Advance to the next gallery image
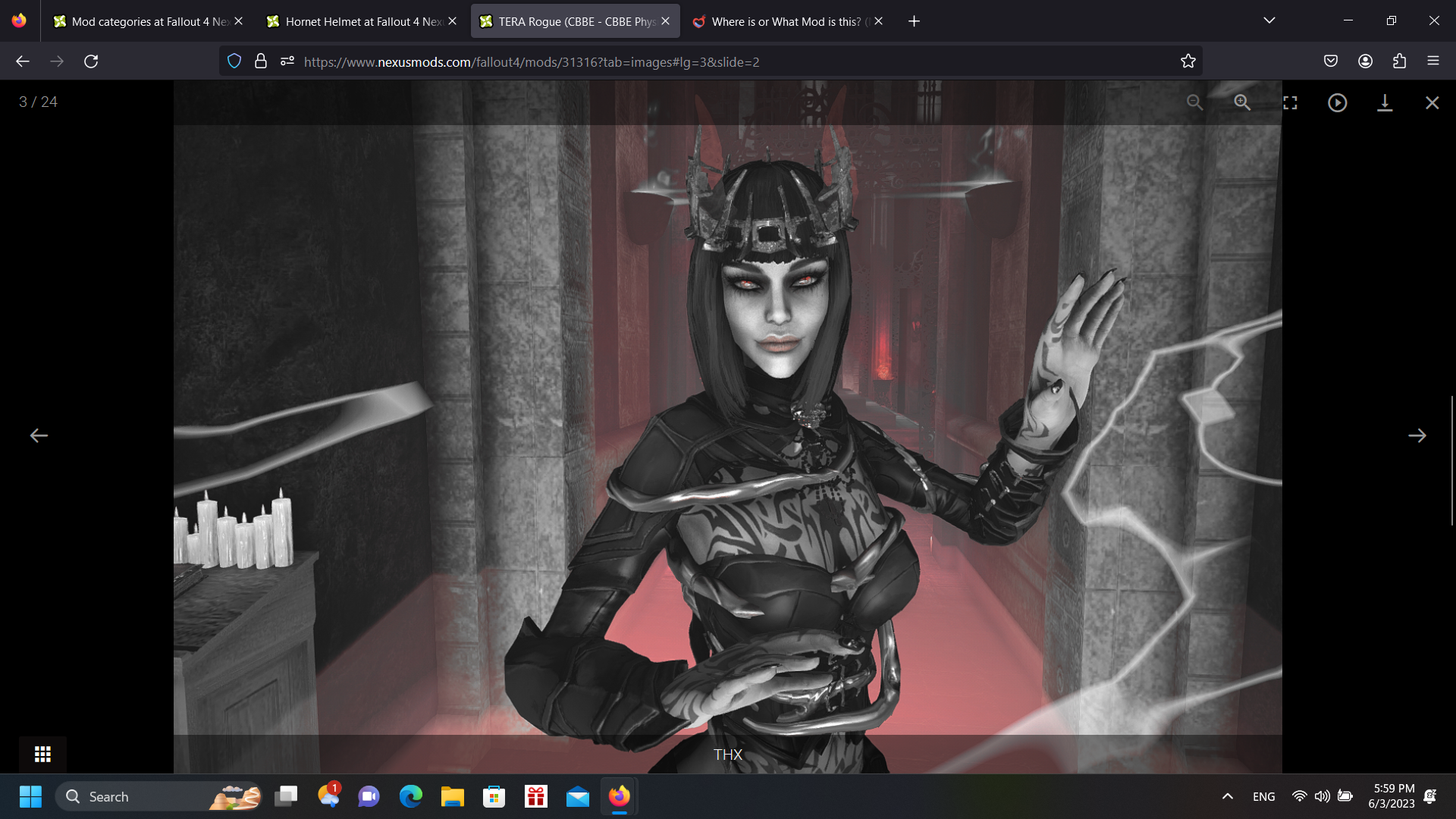The image size is (1456, 819). pos(1417,435)
